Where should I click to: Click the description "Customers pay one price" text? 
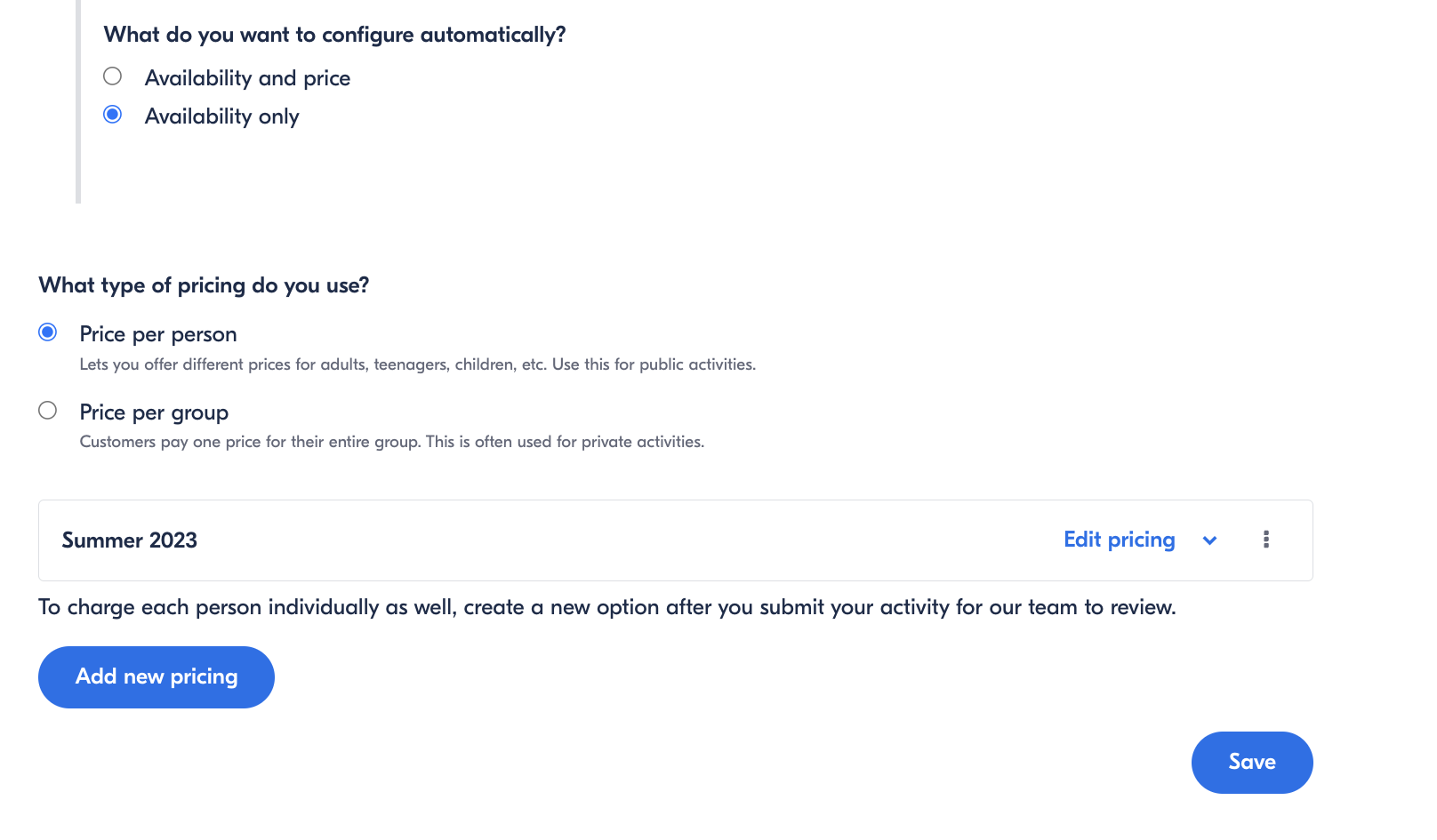[x=392, y=442]
